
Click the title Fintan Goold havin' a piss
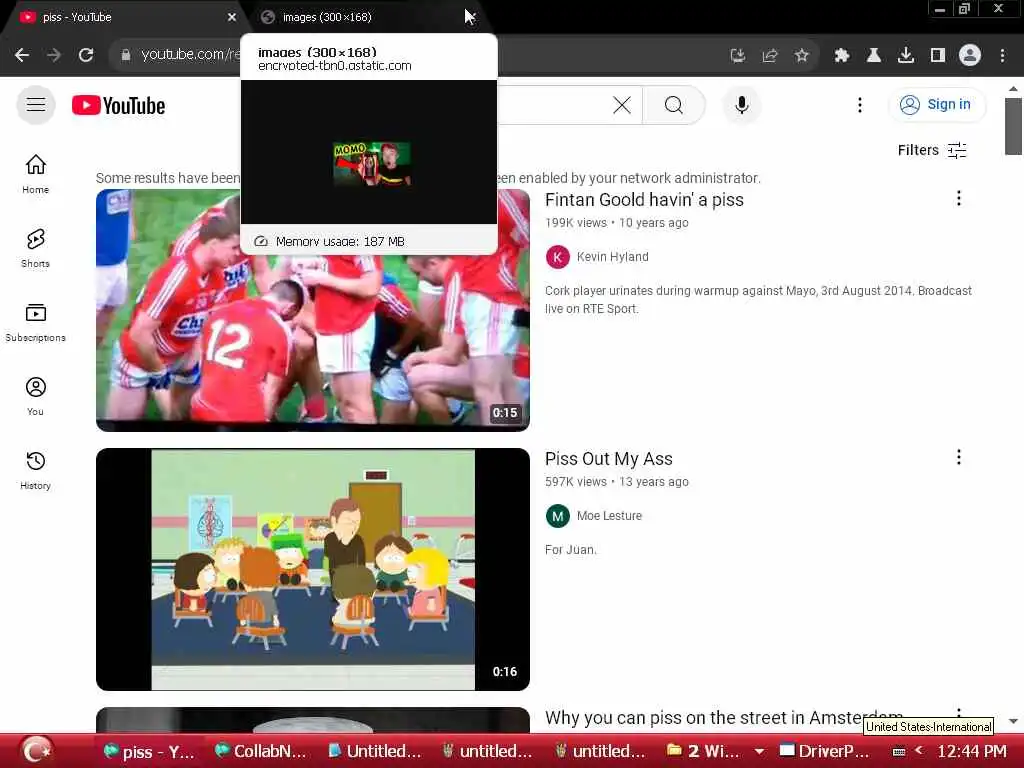644,200
